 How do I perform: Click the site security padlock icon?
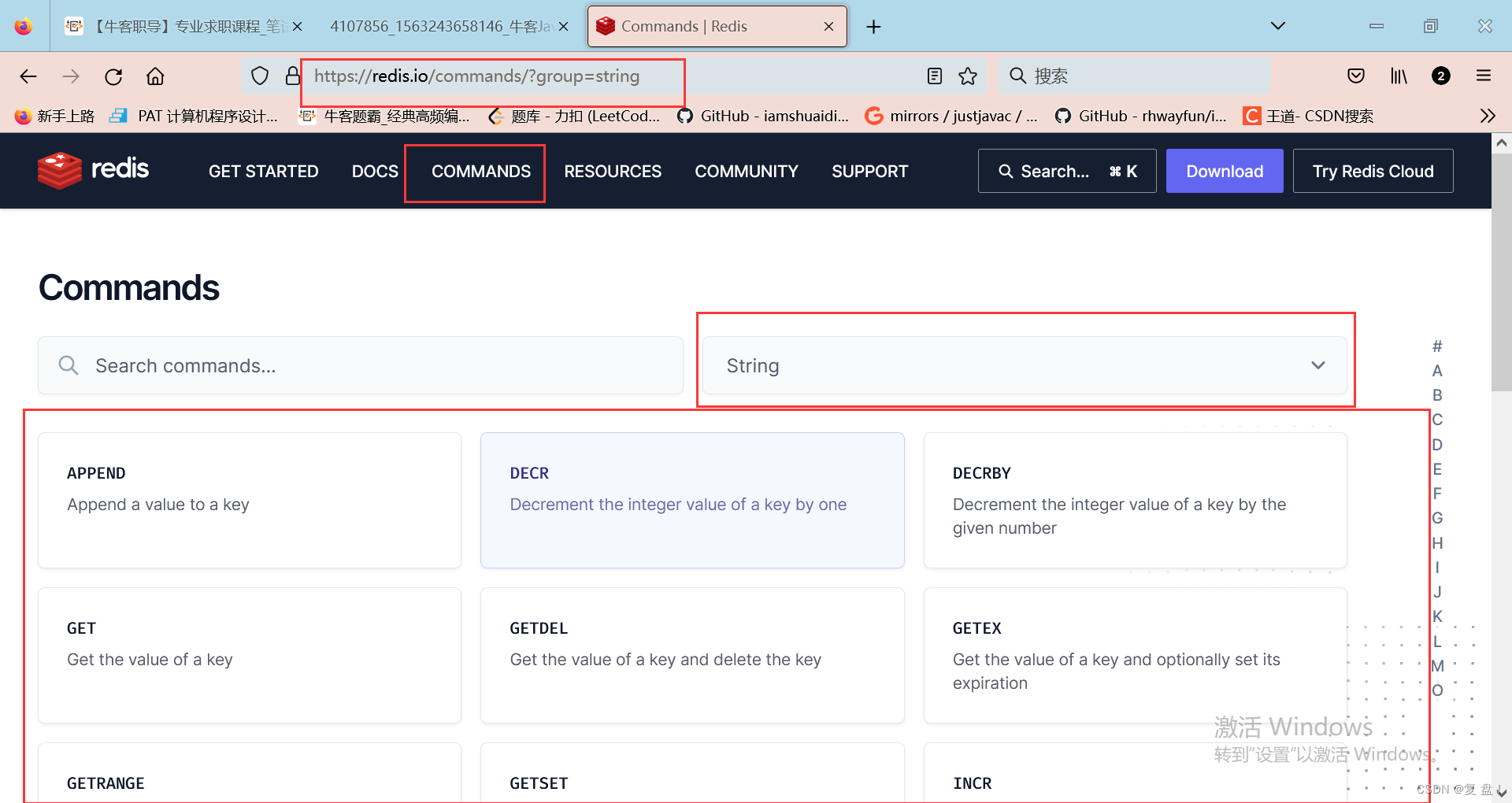(293, 76)
